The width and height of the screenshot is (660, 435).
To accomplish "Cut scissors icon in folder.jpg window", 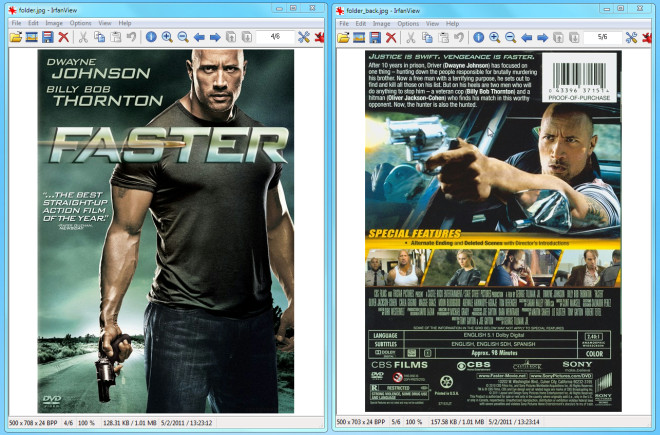I will [83, 37].
